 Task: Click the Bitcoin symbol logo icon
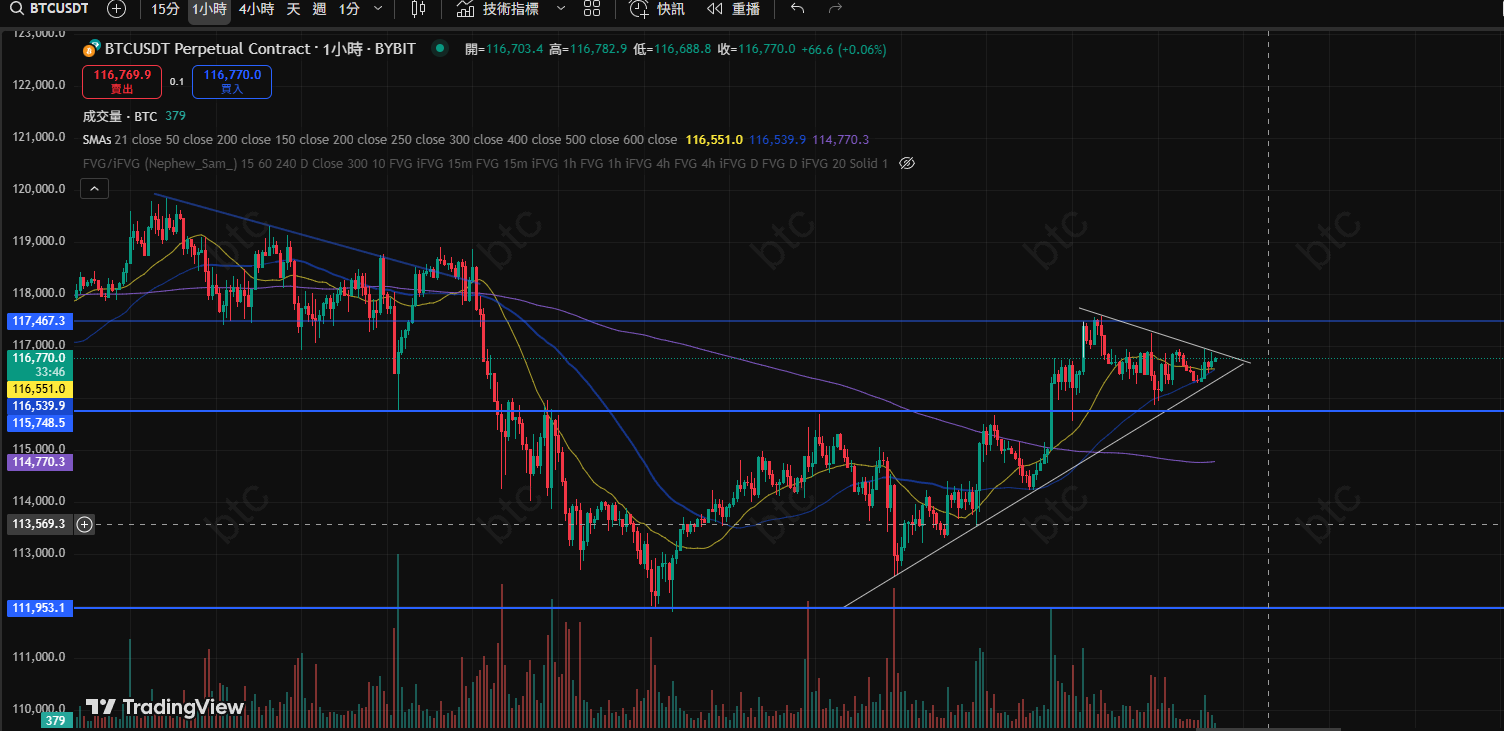(x=91, y=49)
